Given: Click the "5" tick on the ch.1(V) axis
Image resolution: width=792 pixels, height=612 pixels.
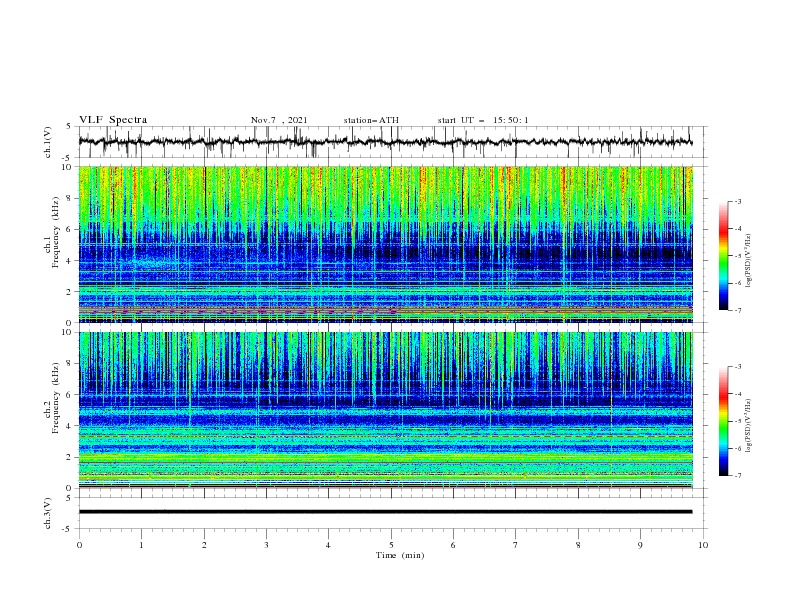Looking at the screenshot, I should coord(69,126).
